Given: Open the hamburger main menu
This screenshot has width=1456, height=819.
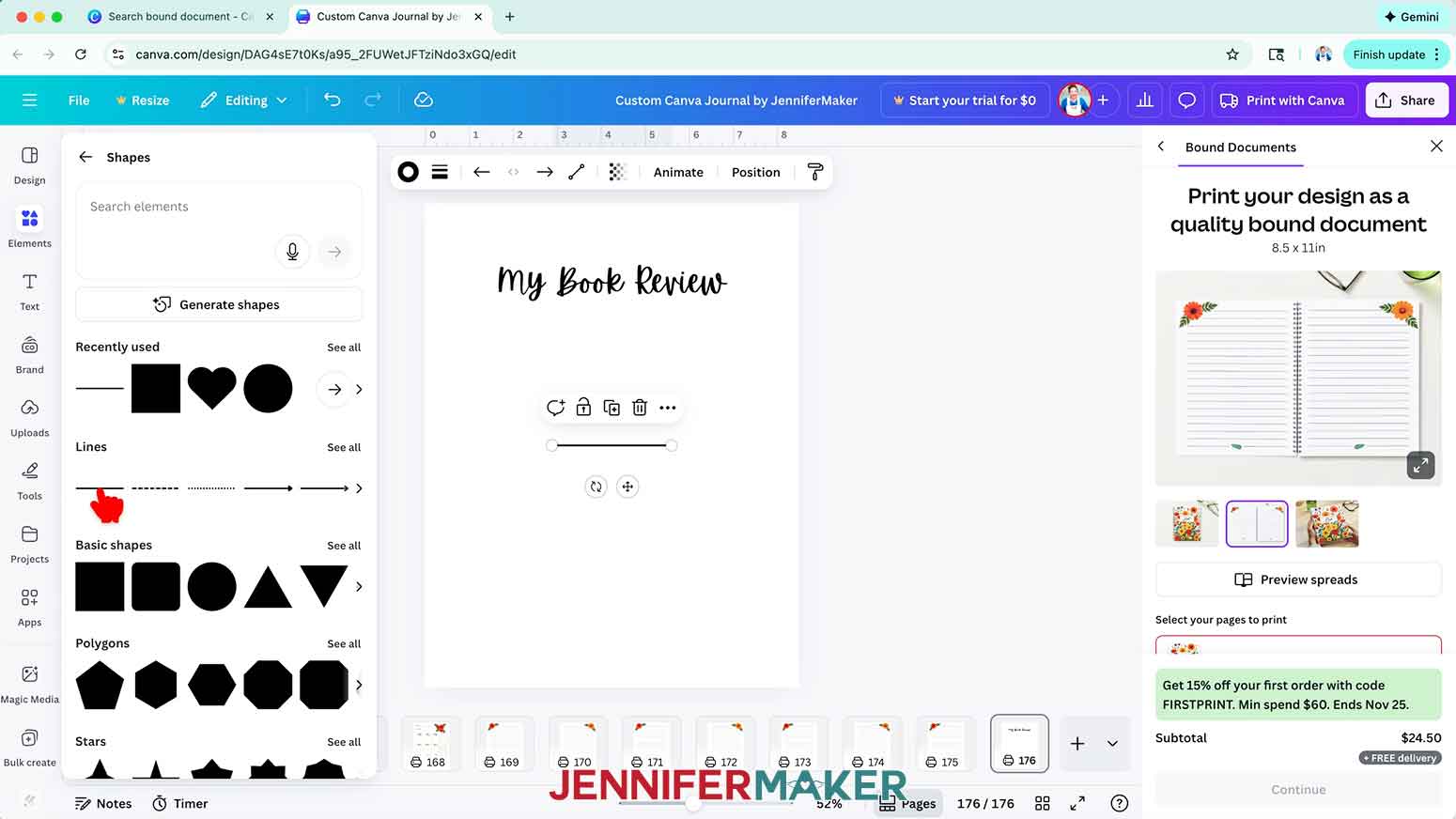Looking at the screenshot, I should click(x=29, y=100).
